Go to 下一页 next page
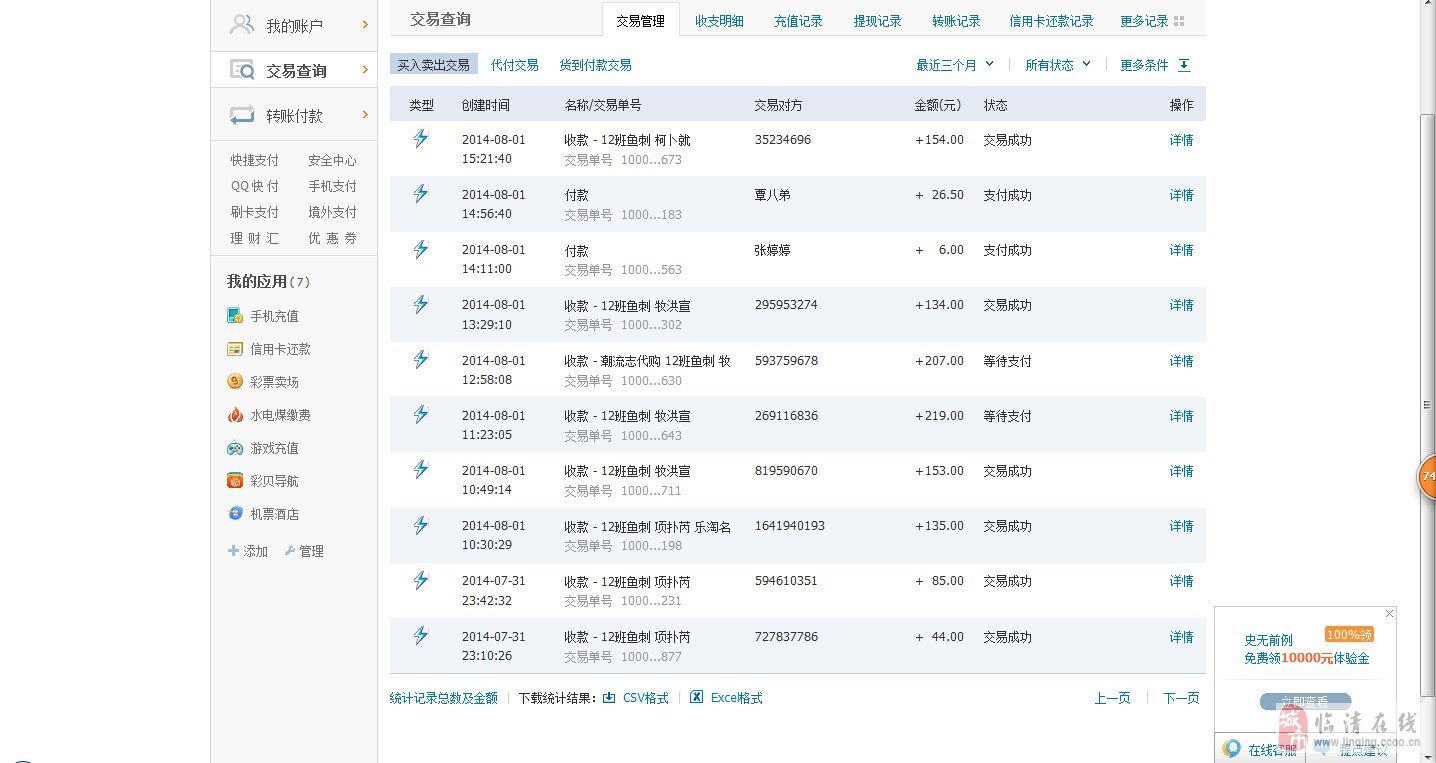1436x763 pixels. coord(1181,698)
